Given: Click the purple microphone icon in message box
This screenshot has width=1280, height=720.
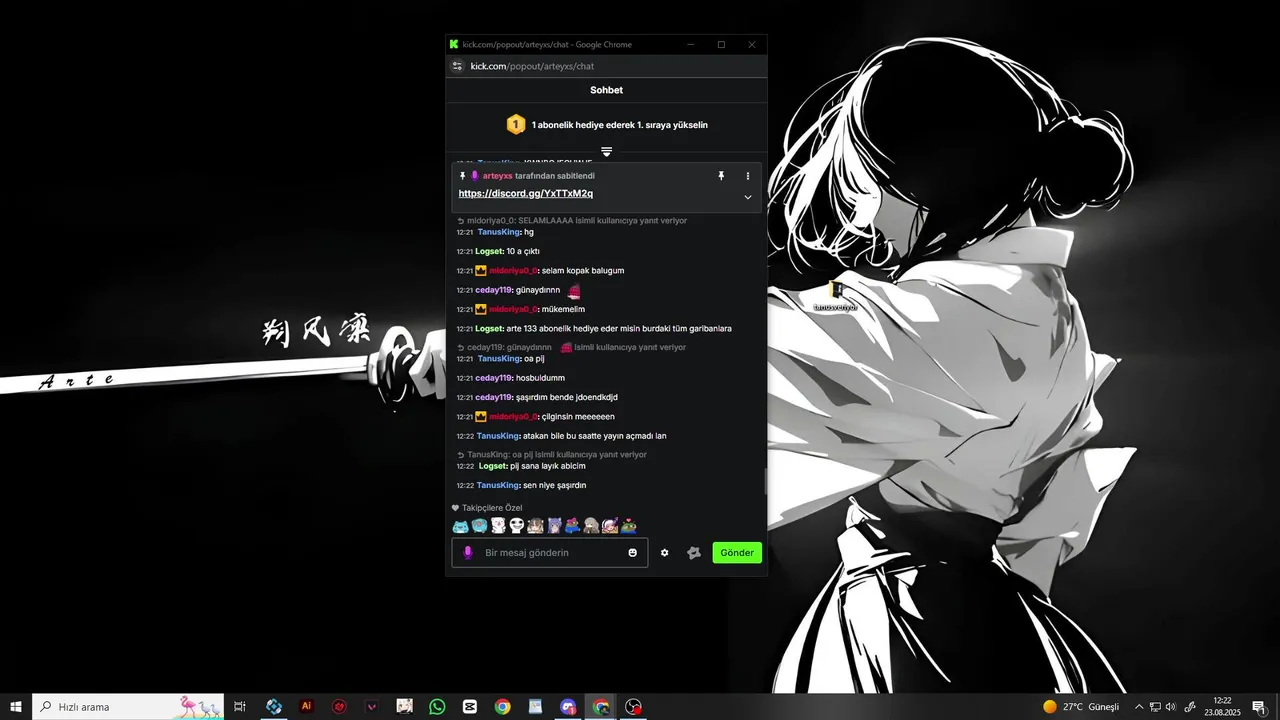Looking at the screenshot, I should pos(467,552).
